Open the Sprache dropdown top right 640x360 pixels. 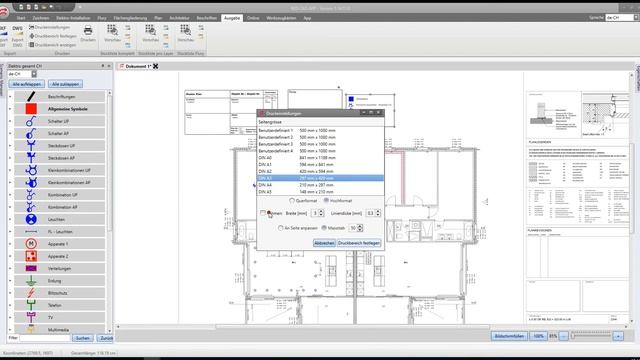tap(636, 18)
